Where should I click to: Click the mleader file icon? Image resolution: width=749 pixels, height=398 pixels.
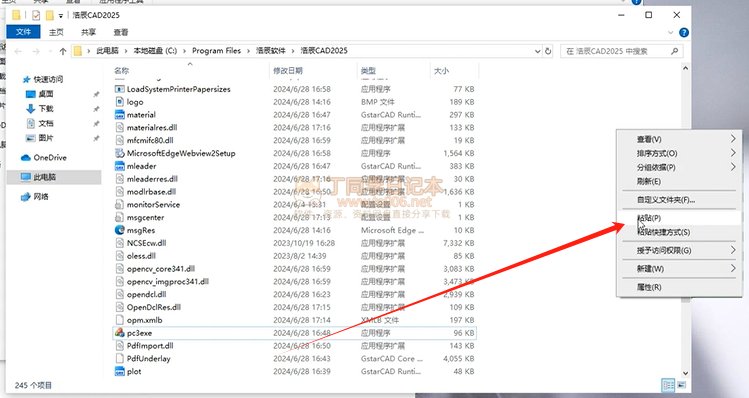point(119,166)
